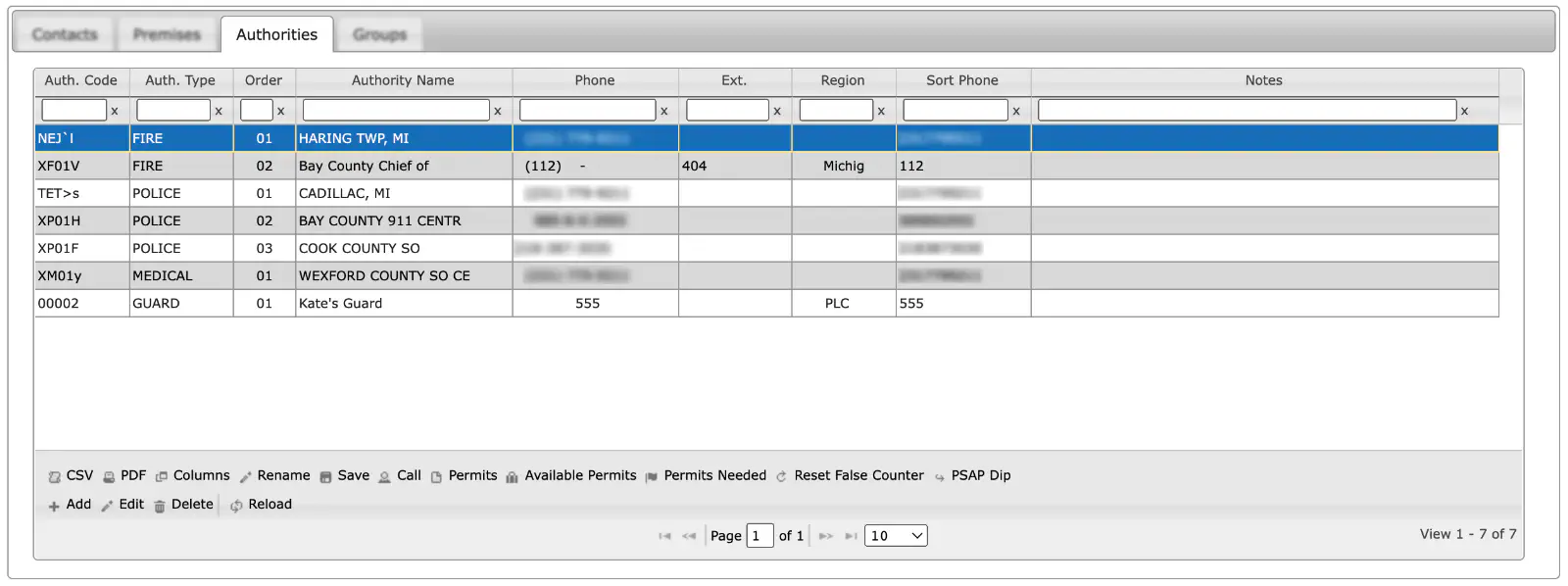Call the selected authority
The image size is (1568, 586).
pyautogui.click(x=400, y=475)
